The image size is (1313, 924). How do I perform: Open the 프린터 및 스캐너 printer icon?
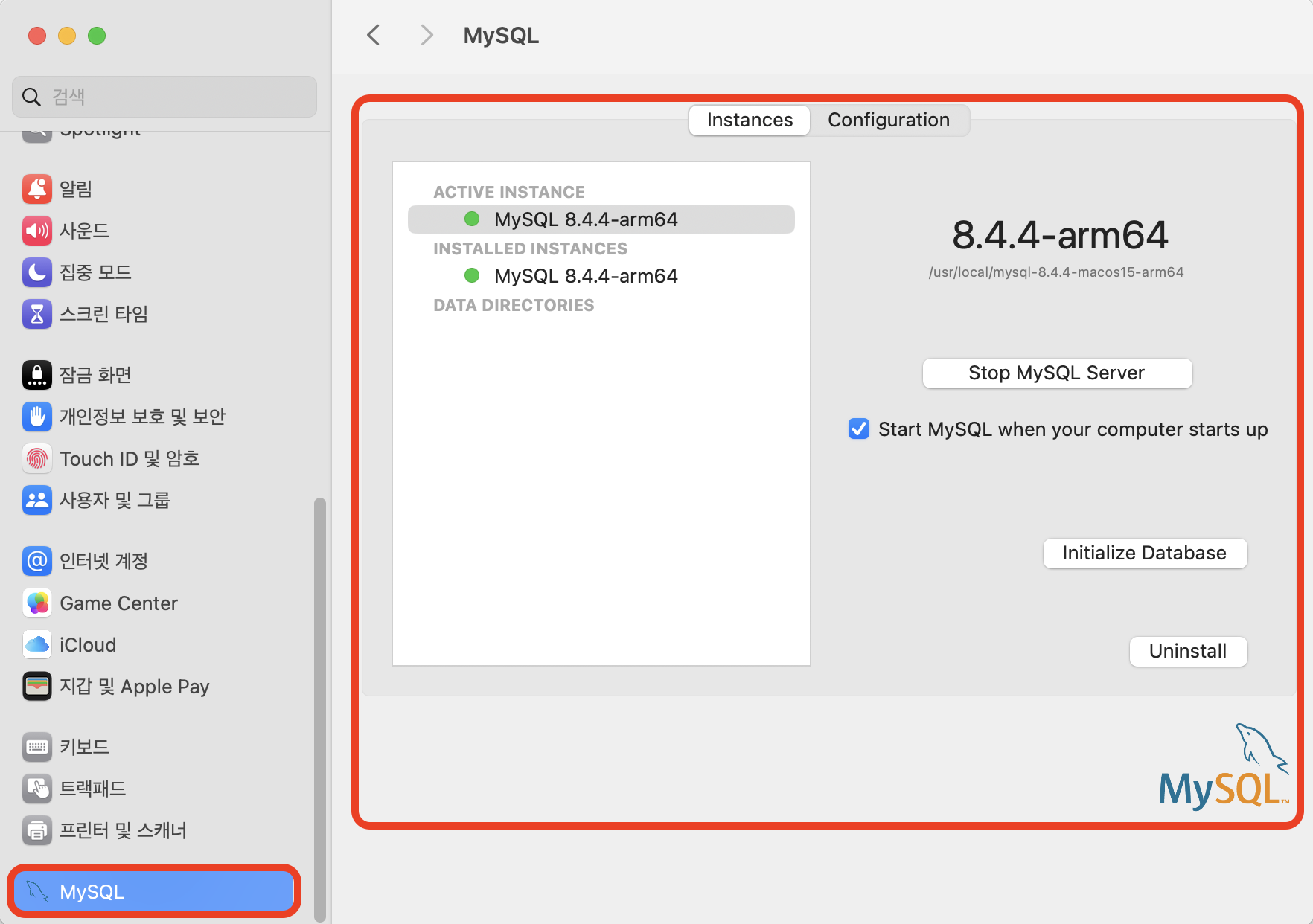tap(37, 830)
